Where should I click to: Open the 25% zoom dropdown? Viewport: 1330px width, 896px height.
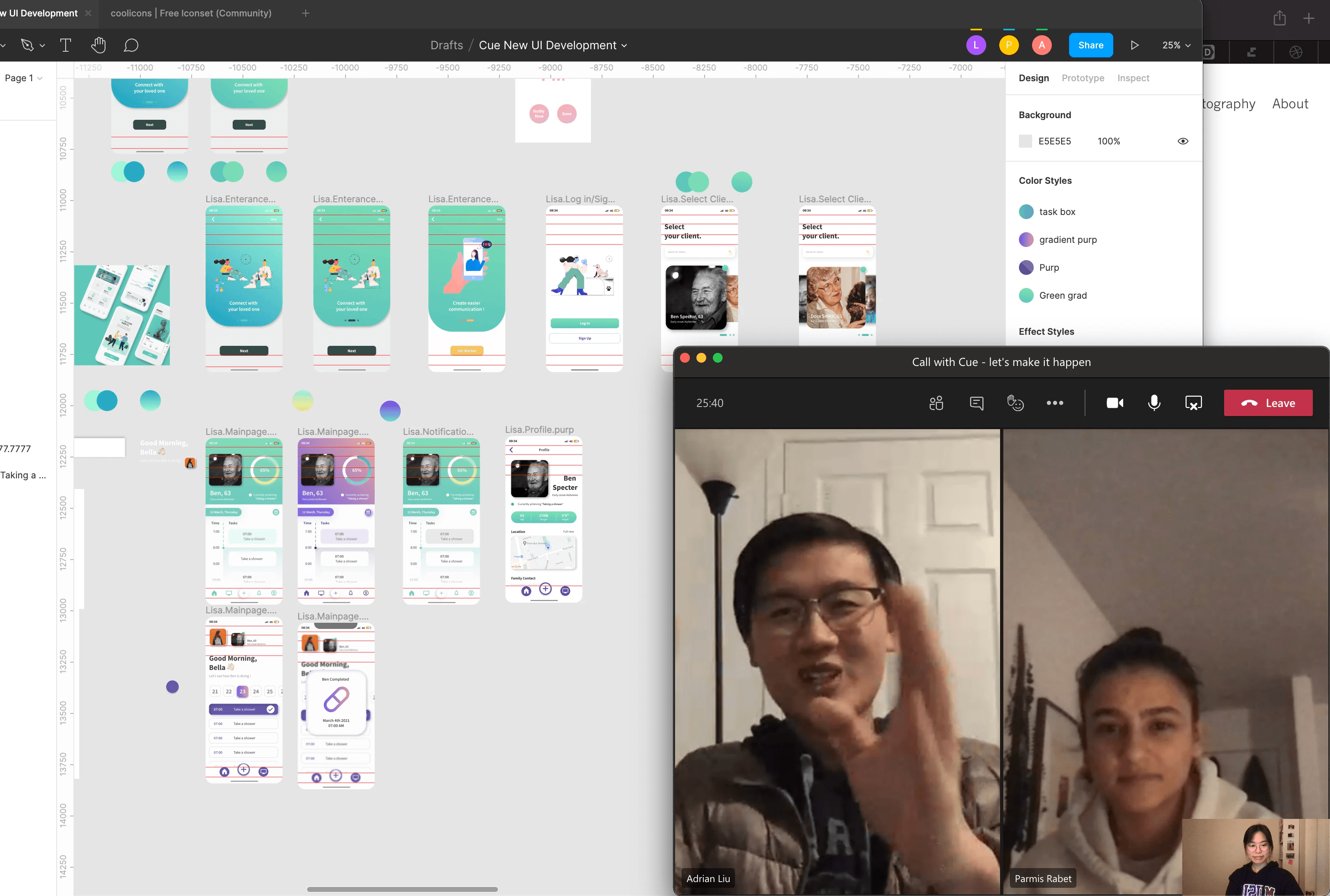point(1176,45)
